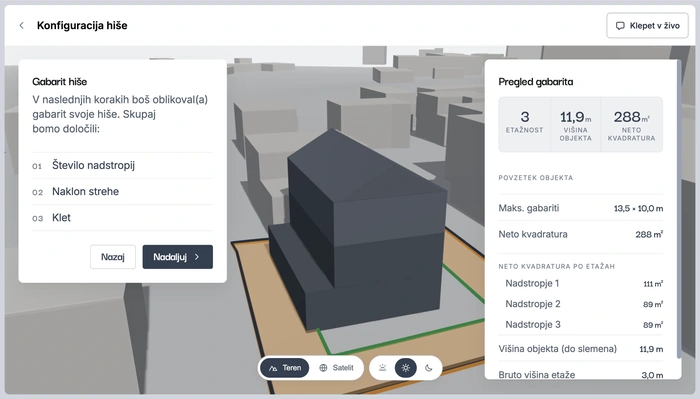Screen dimensions: 700x399
Task: Click the 288 m² Neto kvadratura stat
Action: (631, 125)
